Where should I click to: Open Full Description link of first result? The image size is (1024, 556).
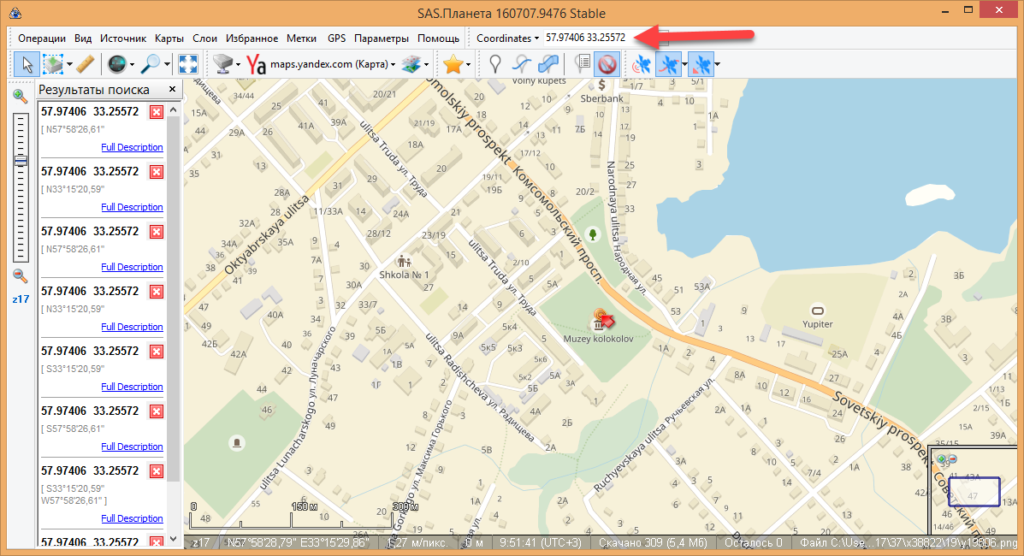132,147
